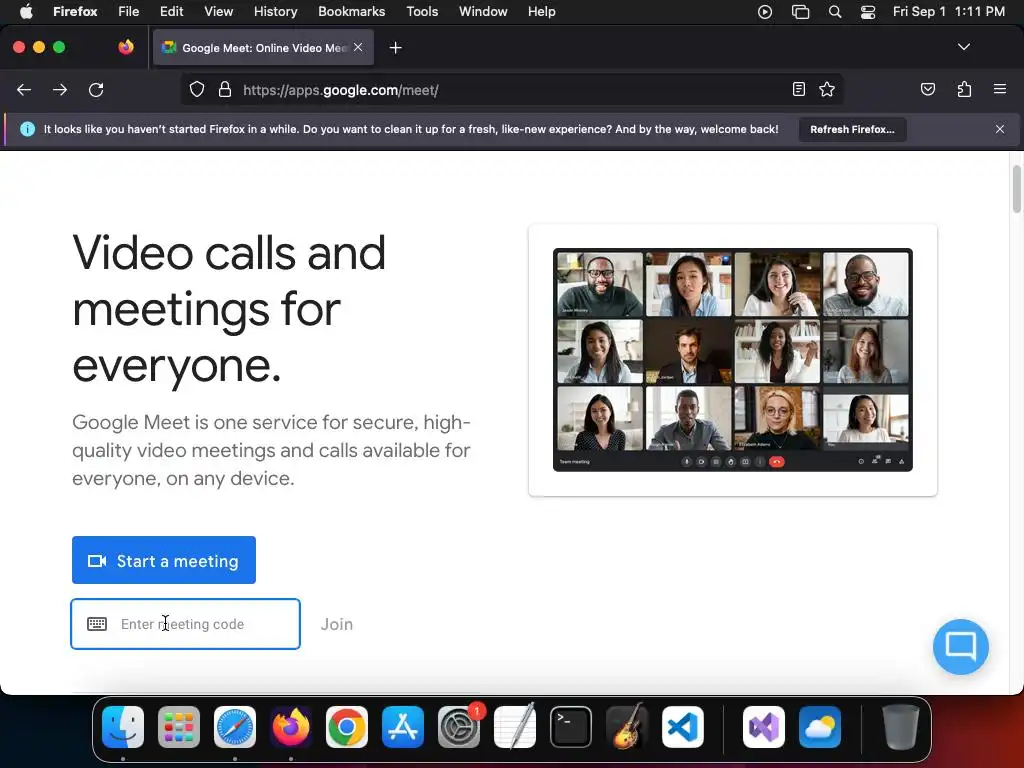Open the View menu
Image resolution: width=1024 pixels, height=768 pixels.
tap(218, 12)
